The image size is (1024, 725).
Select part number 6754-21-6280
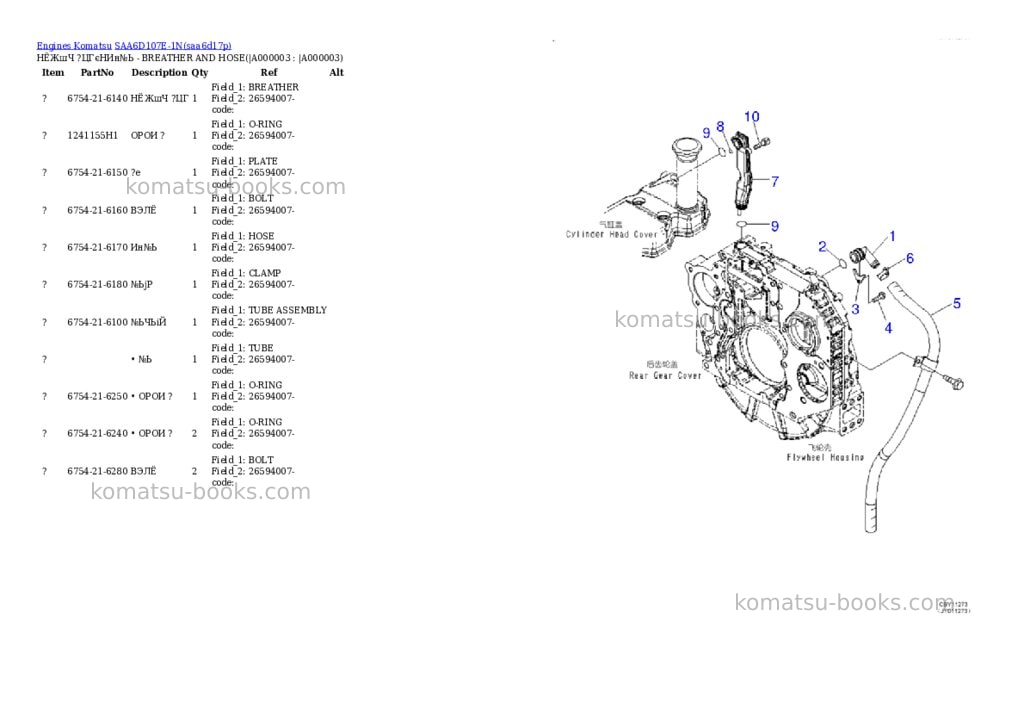tap(97, 472)
